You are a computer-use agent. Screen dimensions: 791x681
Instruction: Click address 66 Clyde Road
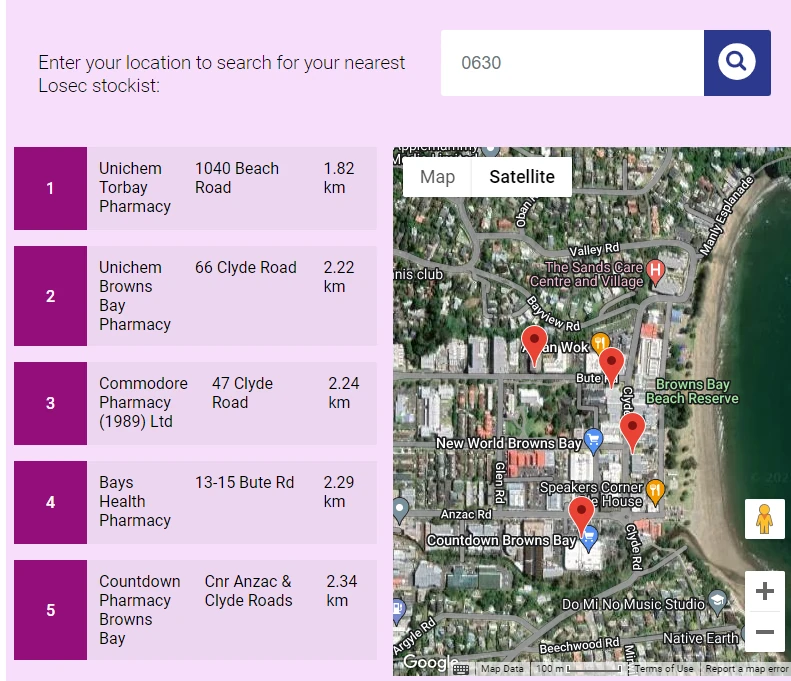246,268
